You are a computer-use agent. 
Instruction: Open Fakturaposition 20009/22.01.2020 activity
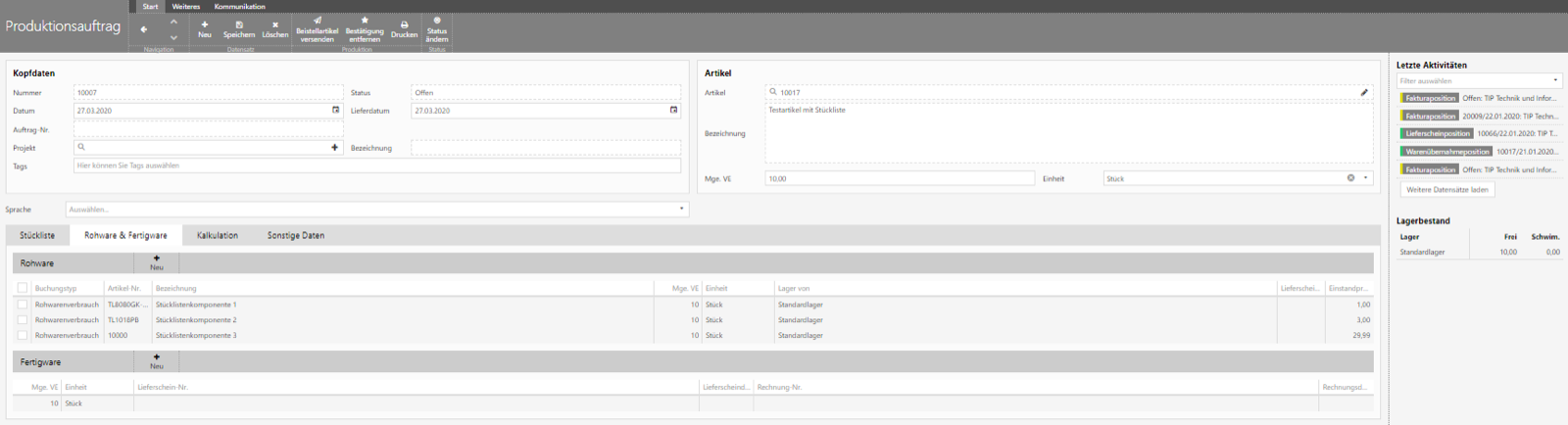point(1479,116)
